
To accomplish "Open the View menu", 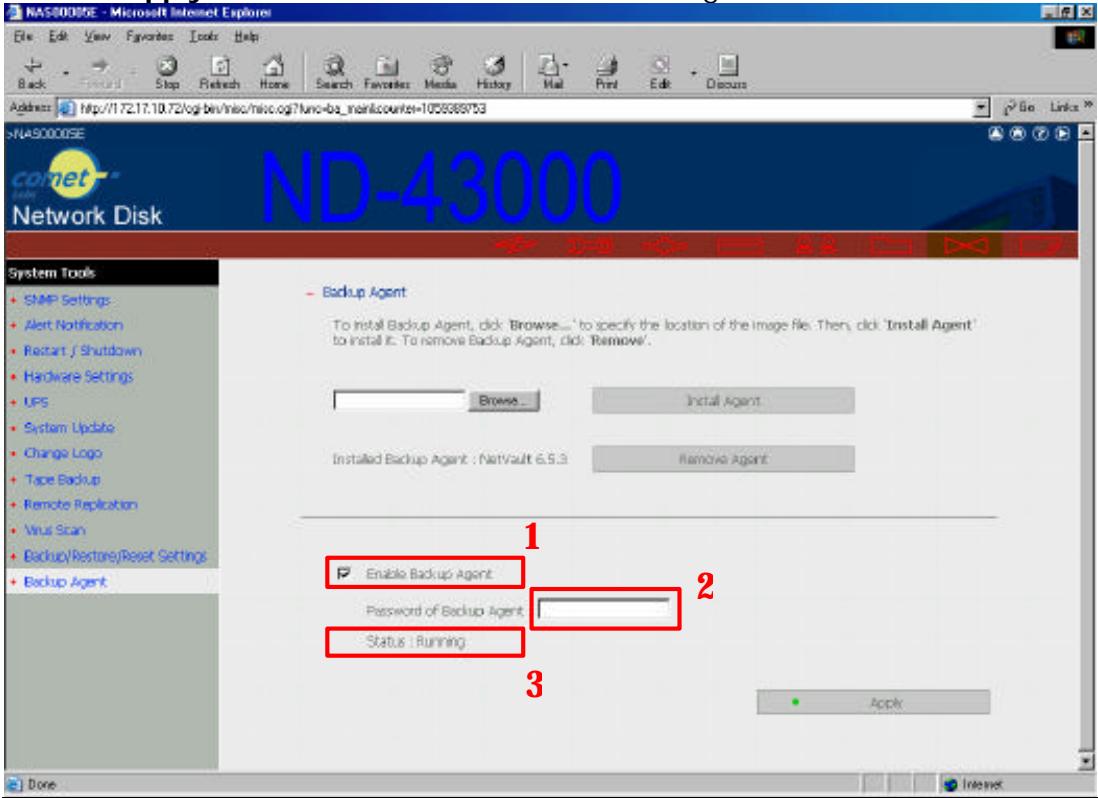I will (97, 36).
